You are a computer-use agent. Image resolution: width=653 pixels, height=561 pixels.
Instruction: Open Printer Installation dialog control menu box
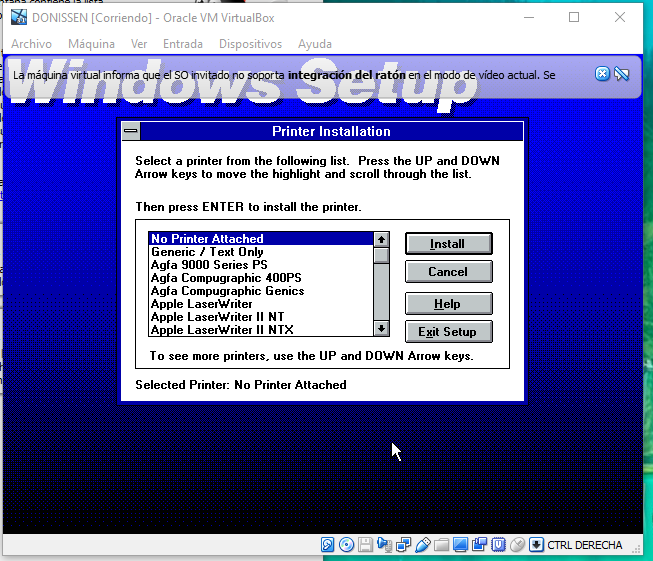pos(130,131)
